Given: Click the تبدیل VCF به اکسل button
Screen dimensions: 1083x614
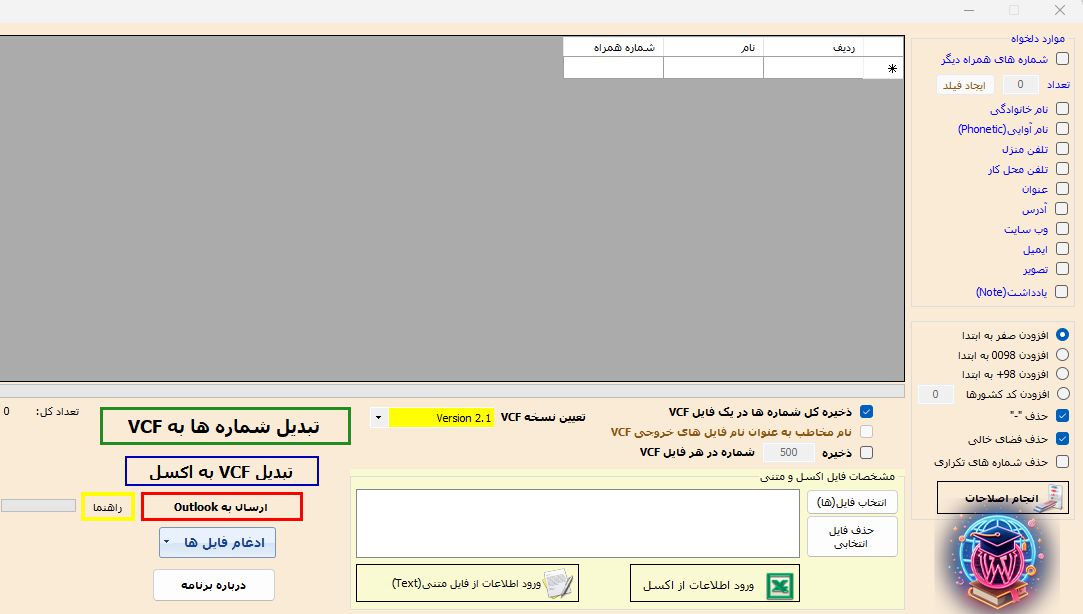Looking at the screenshot, I should (221, 472).
